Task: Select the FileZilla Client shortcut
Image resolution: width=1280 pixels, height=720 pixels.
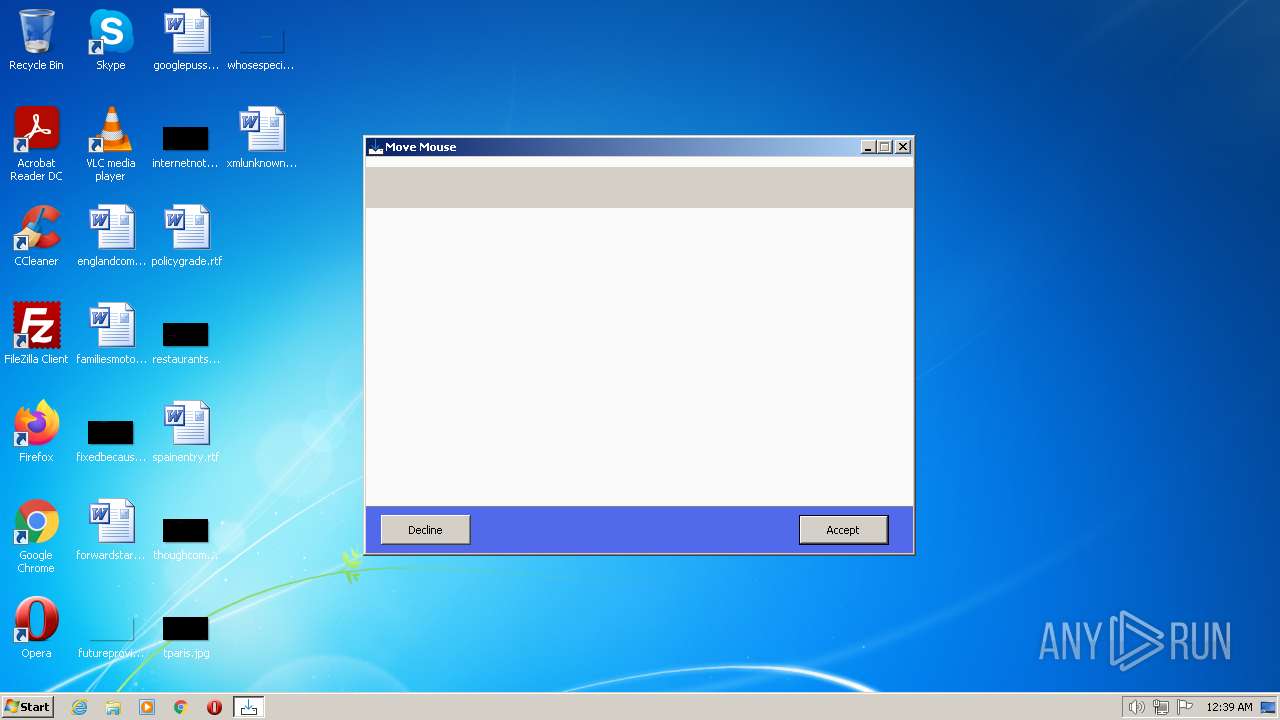Action: point(36,334)
